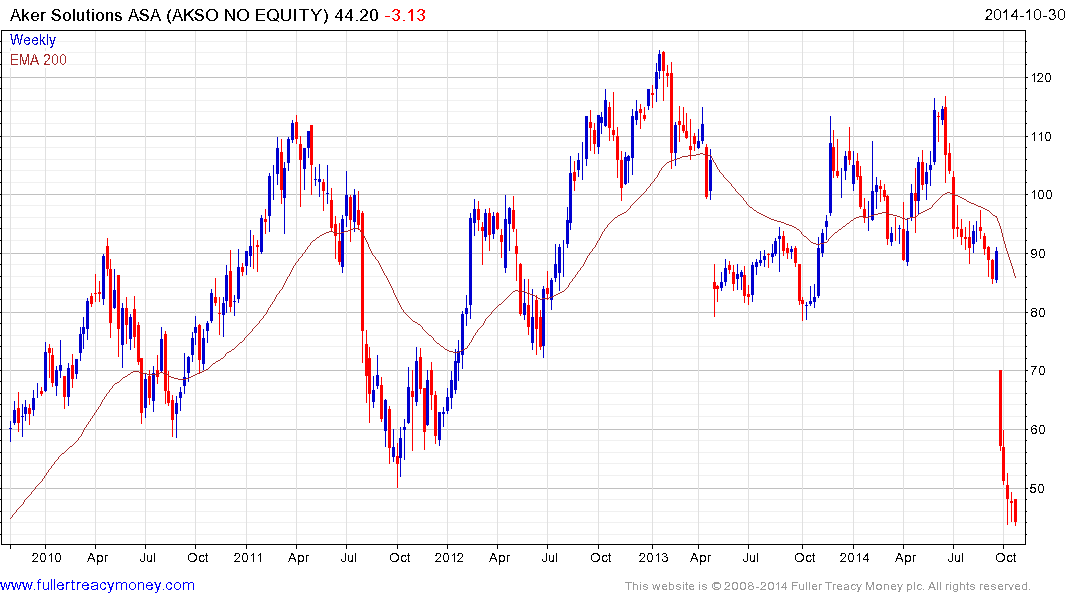
Task: Click the Aker Solutions ASA chart title
Action: [x=169, y=15]
